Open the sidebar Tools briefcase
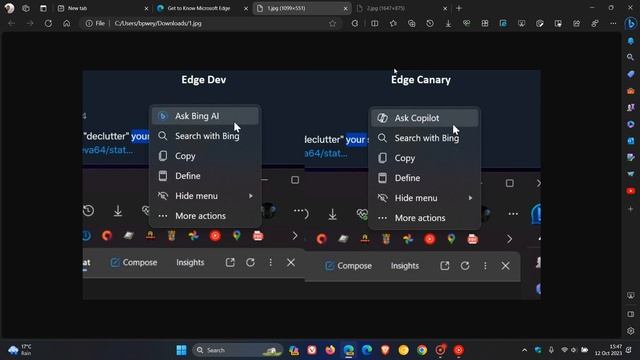The height and width of the screenshot is (360, 640). click(631, 91)
